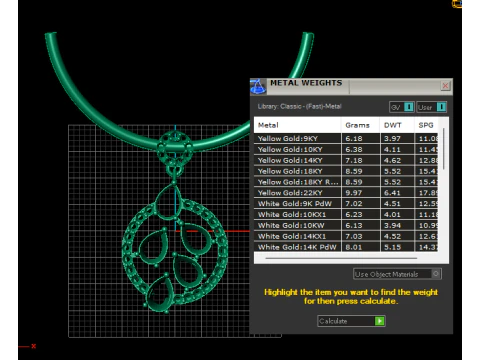
Task: Click the 4.11 DWT value
Action: (x=392, y=149)
